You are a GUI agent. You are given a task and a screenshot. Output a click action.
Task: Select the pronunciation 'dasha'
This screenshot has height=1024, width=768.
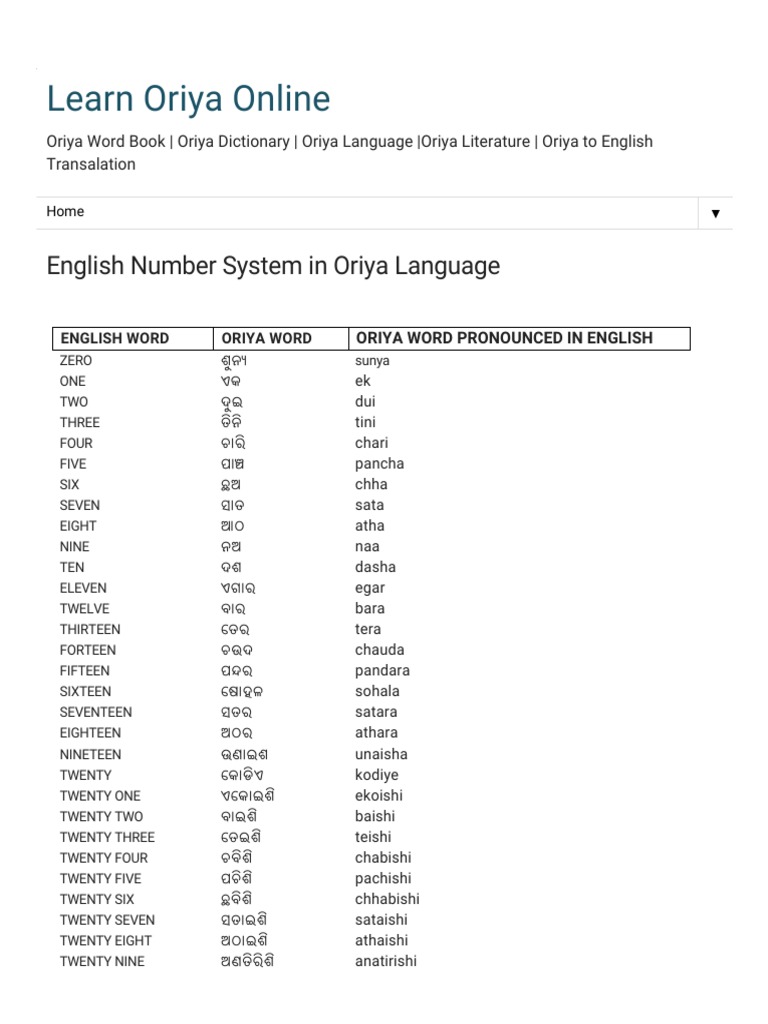376,567
